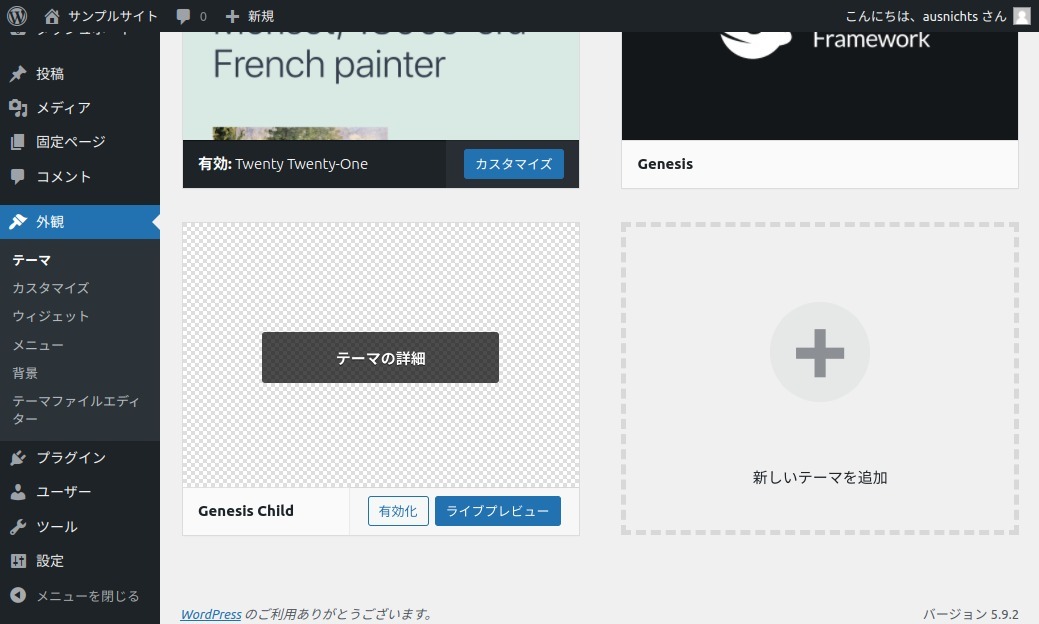
Task: Click the 有効: Twenty Twenty-One label
Action: pos(283,164)
